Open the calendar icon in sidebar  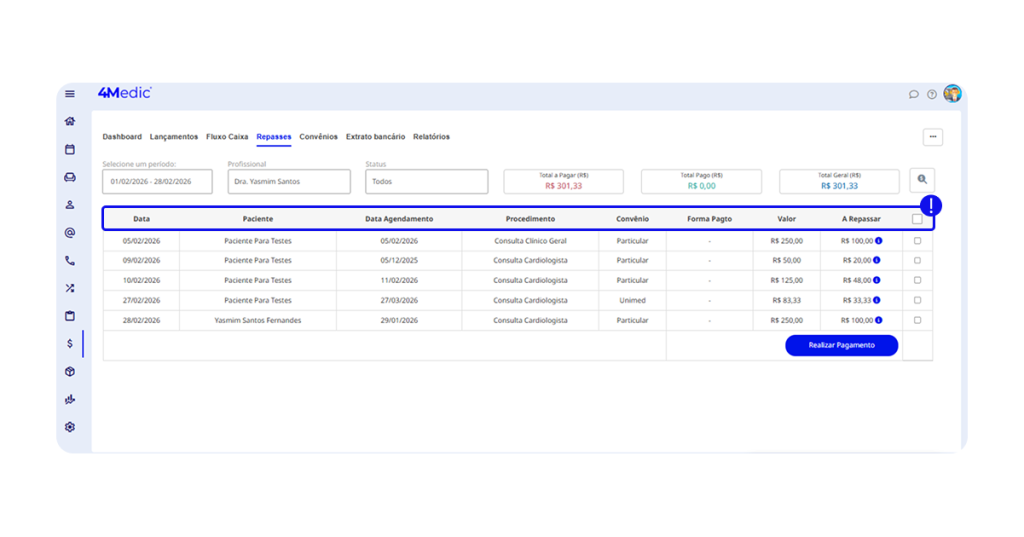click(x=70, y=149)
